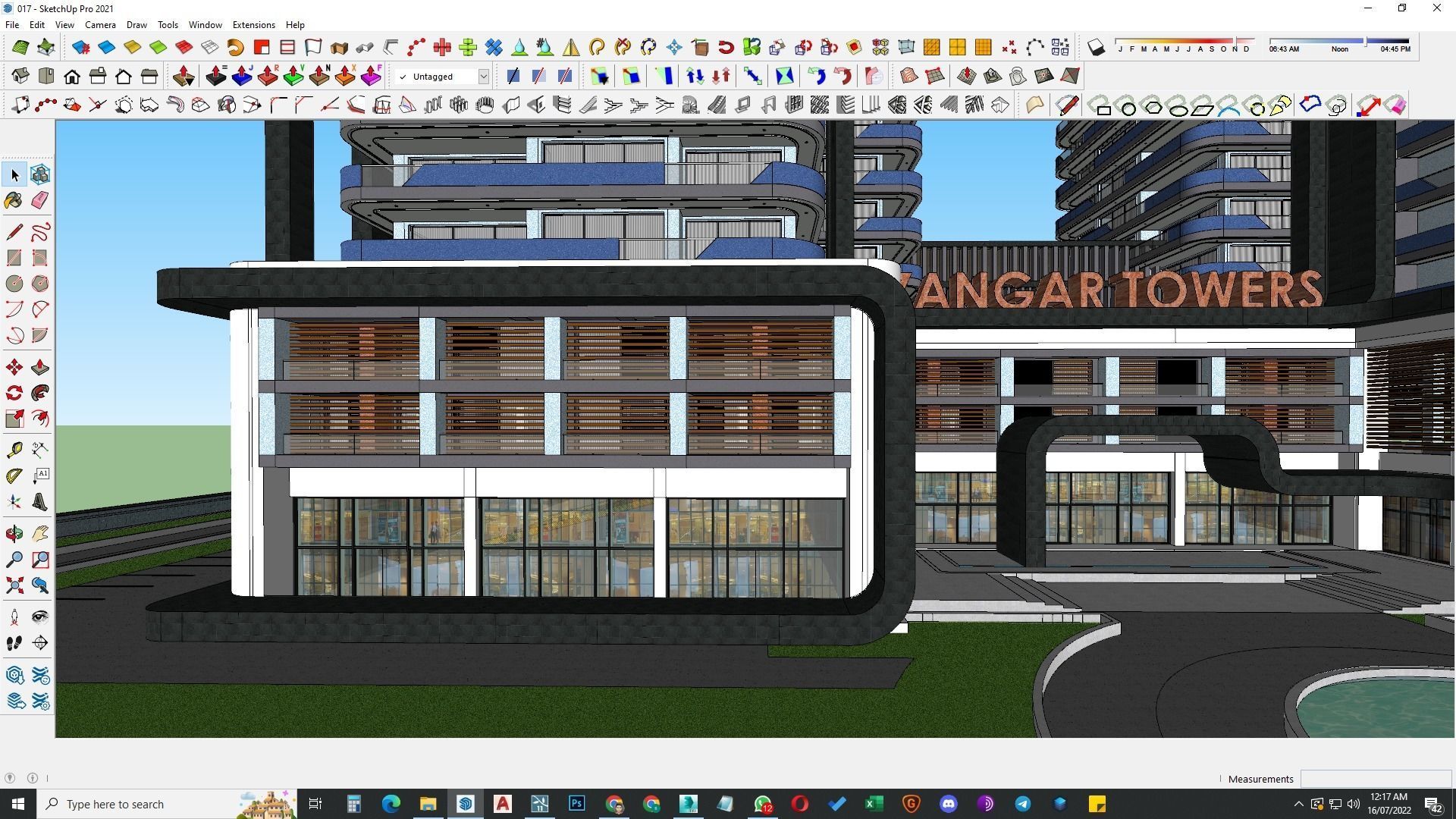The height and width of the screenshot is (819, 1456).
Task: Open Excel from the taskbar
Action: click(874, 804)
